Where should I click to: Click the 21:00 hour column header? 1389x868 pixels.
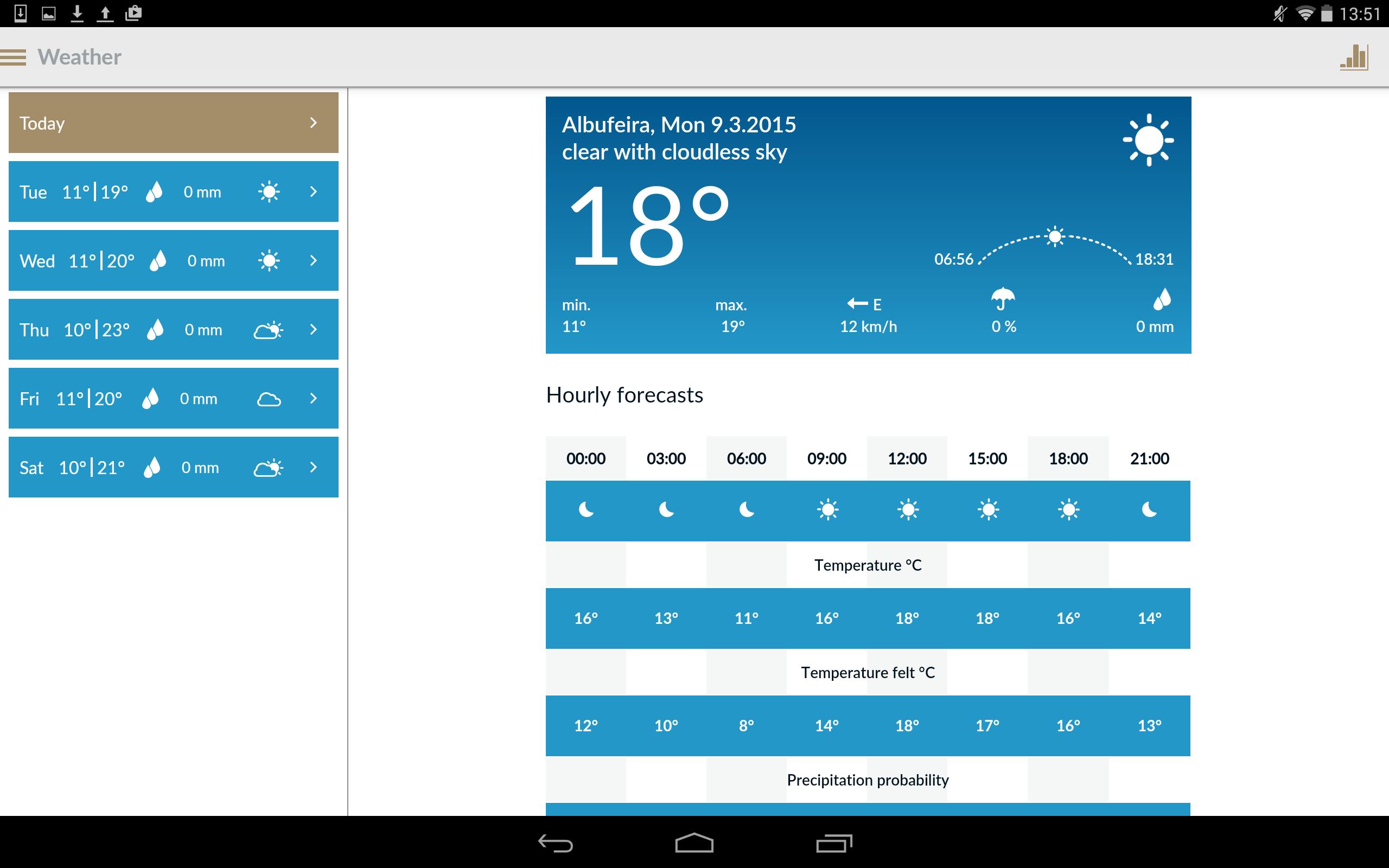pyautogui.click(x=1150, y=459)
